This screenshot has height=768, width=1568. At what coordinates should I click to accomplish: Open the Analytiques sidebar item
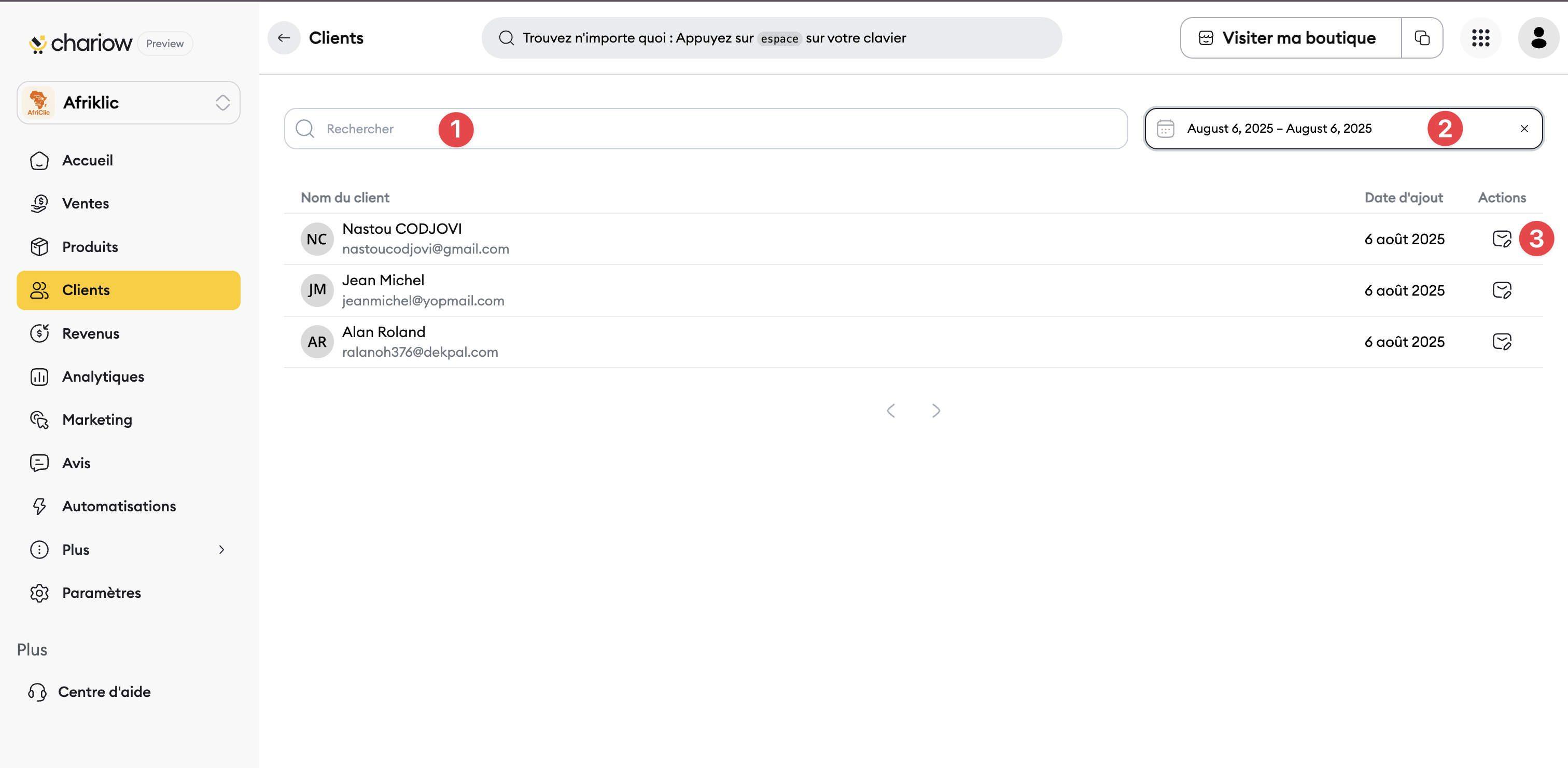(x=103, y=376)
